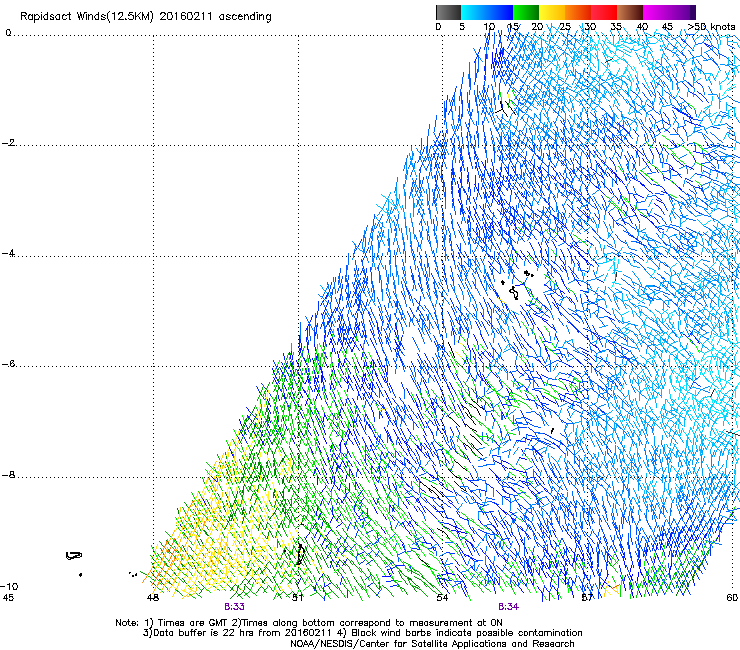Viewport: 740px width, 650px height.
Task: Click the '>50 knots' legend label
Action: point(711,27)
